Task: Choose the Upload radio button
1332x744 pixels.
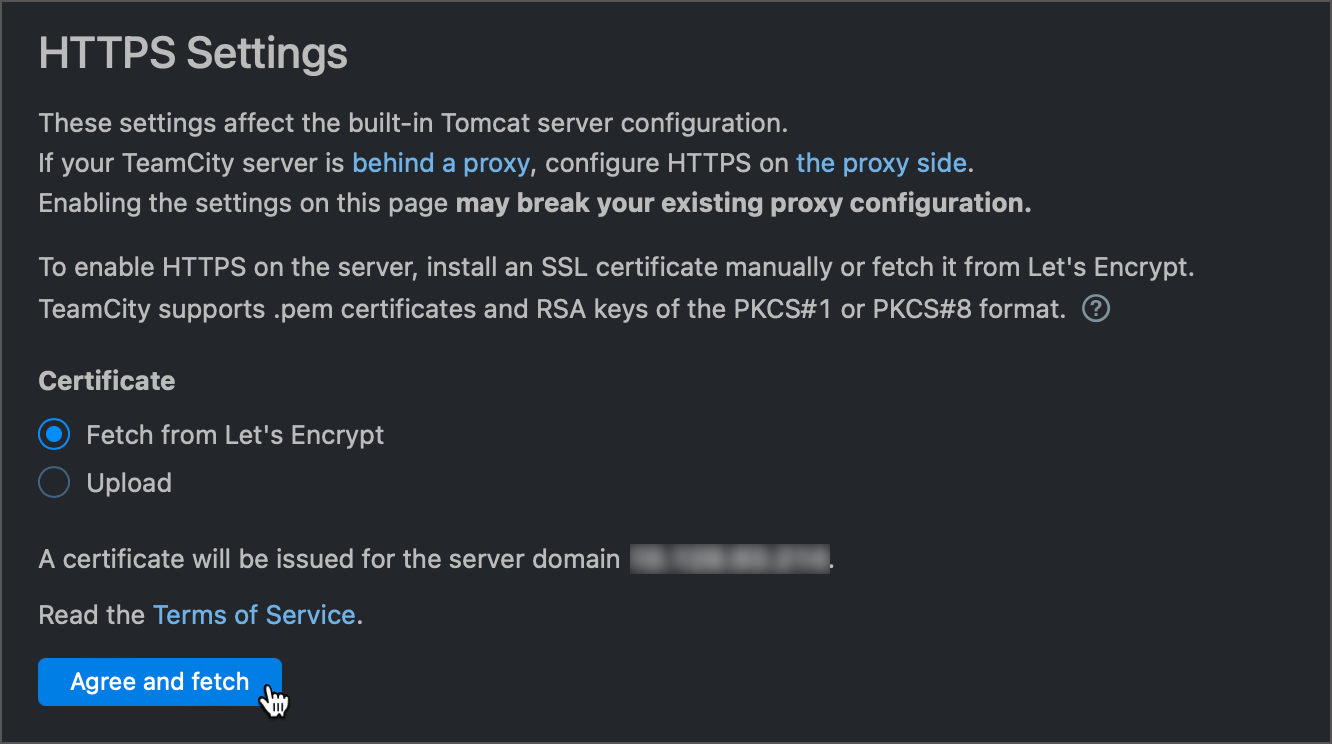Action: 54,483
